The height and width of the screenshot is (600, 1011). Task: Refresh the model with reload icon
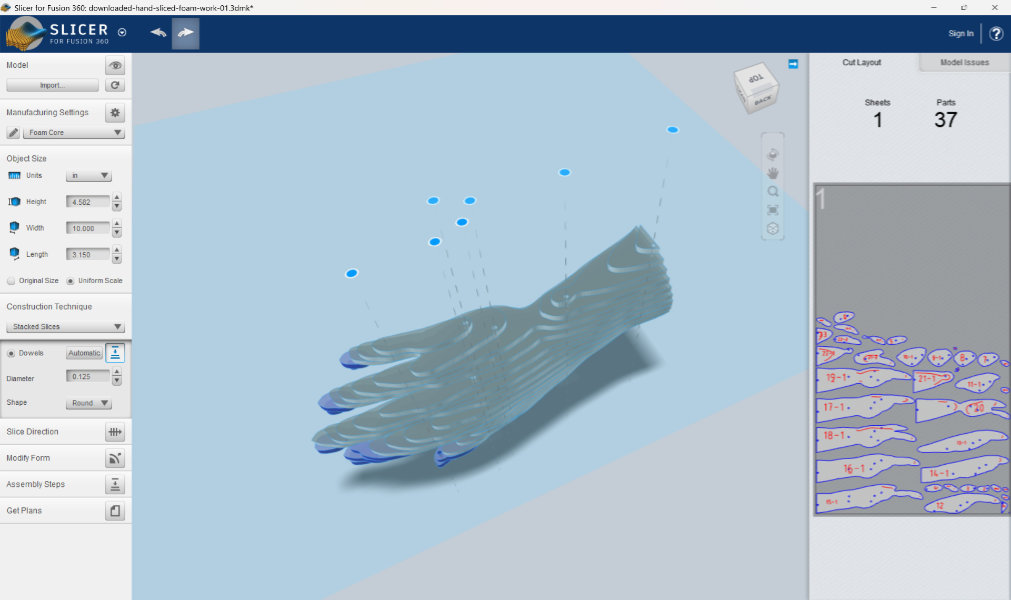115,85
